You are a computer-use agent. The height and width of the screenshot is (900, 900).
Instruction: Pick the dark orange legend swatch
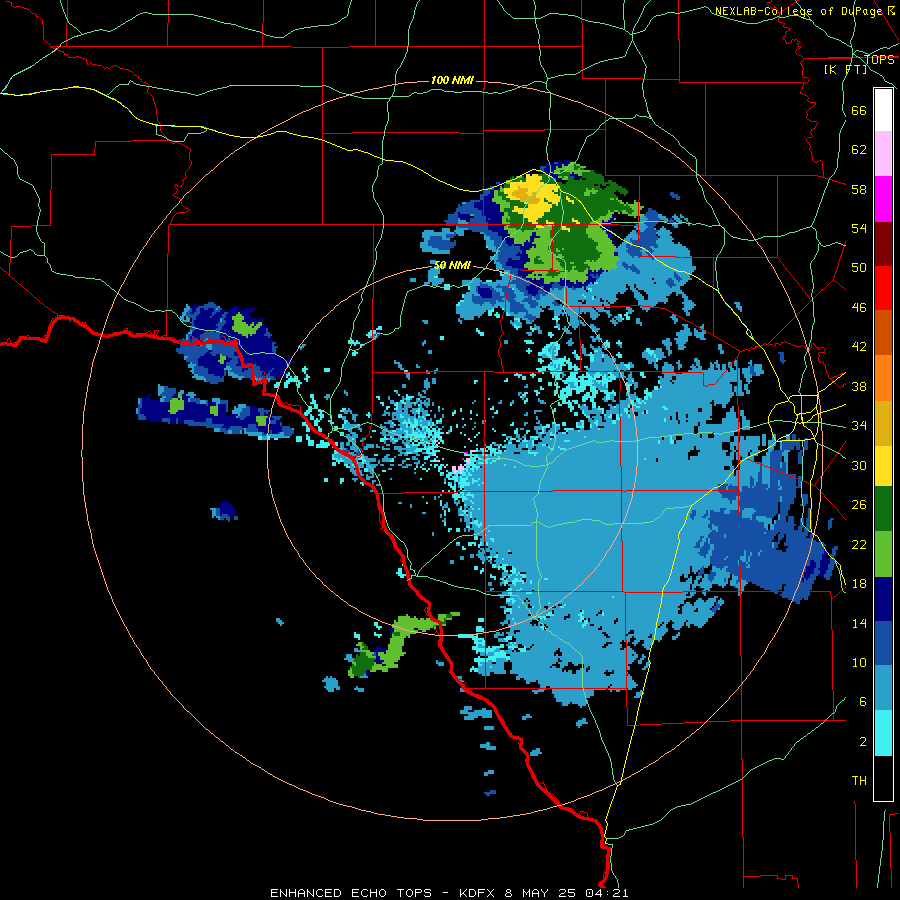click(883, 332)
